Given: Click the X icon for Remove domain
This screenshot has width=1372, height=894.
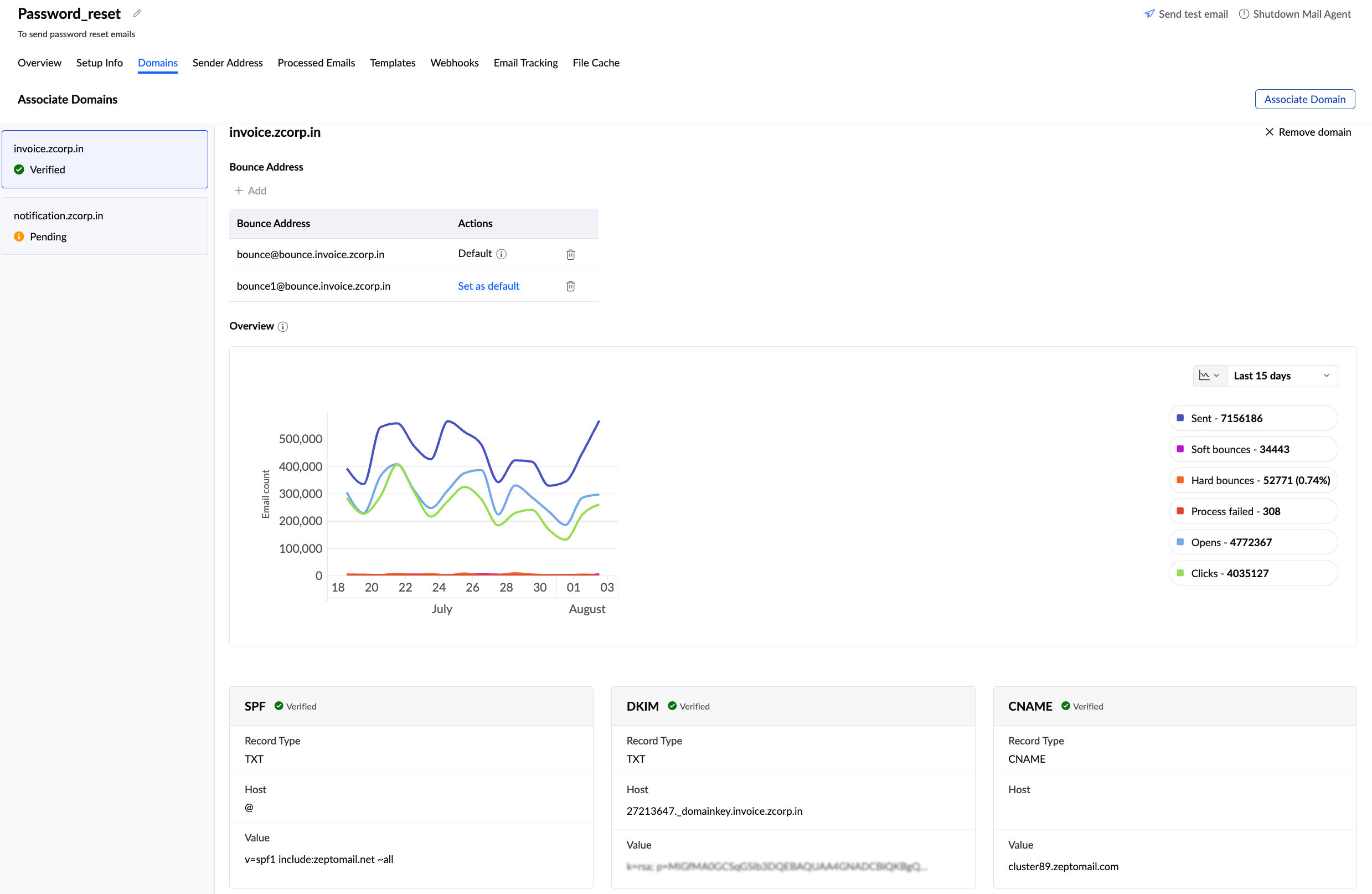Looking at the screenshot, I should [1269, 132].
